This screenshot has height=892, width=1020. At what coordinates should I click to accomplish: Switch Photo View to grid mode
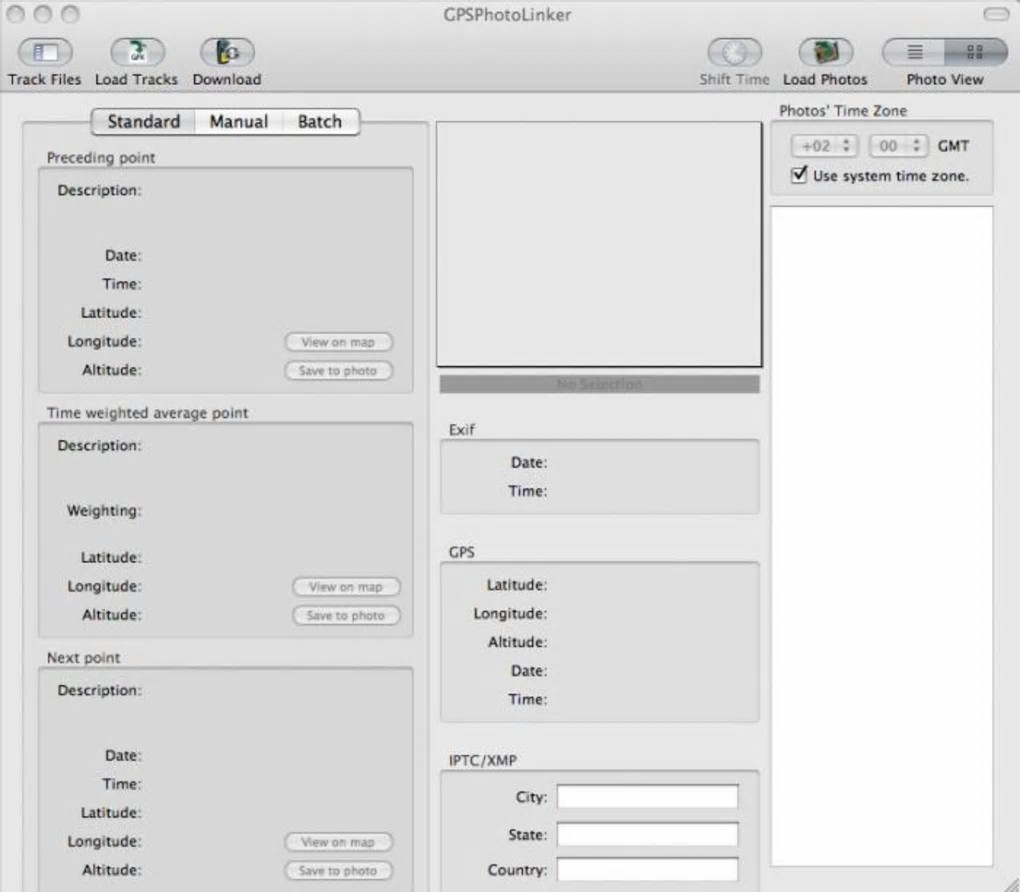click(975, 52)
